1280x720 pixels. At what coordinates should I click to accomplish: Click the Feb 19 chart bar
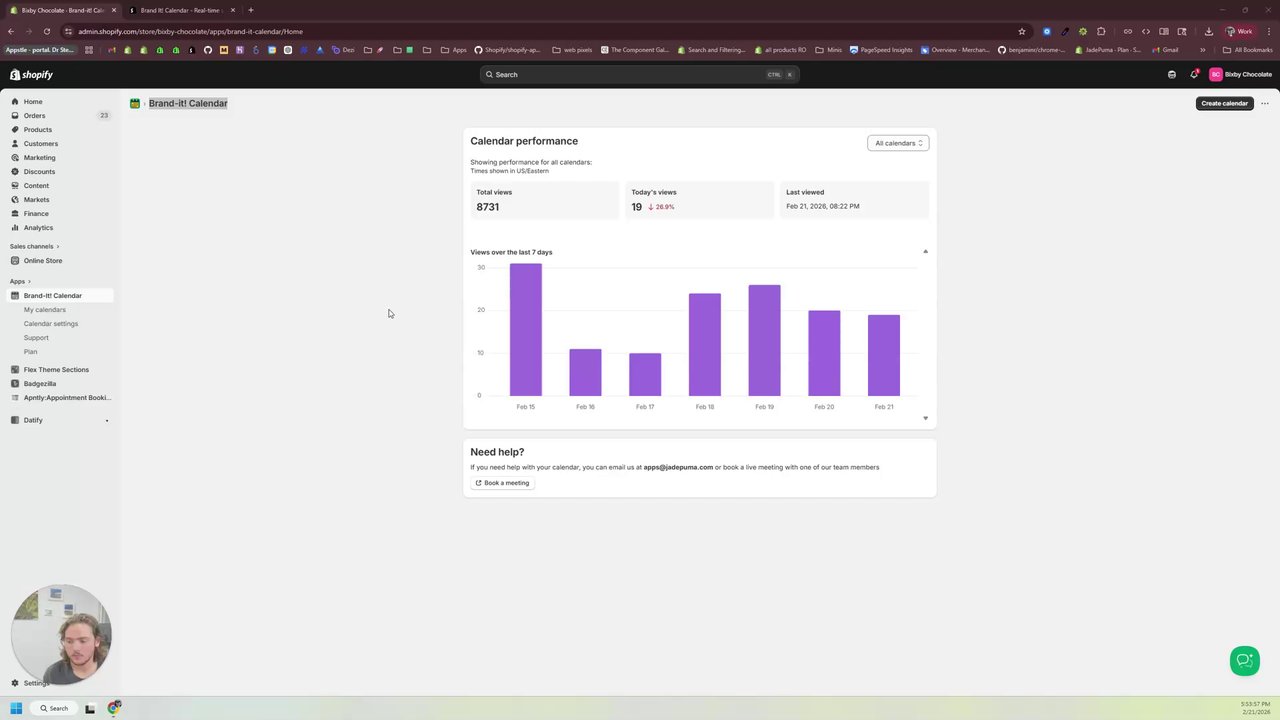[x=765, y=341]
